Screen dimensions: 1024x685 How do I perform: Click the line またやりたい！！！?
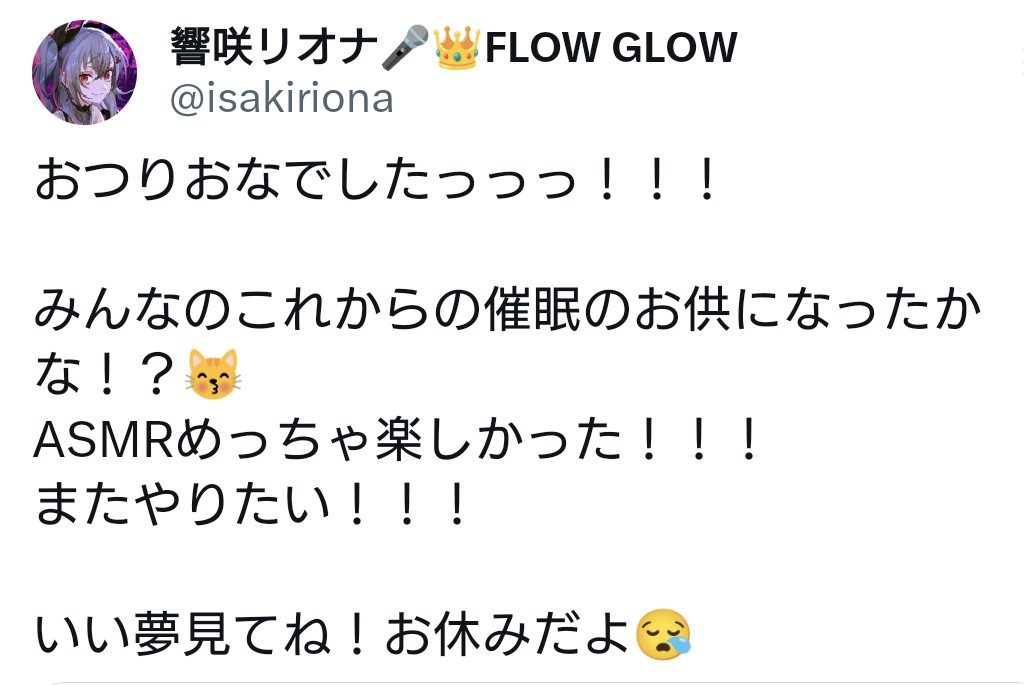[x=250, y=505]
